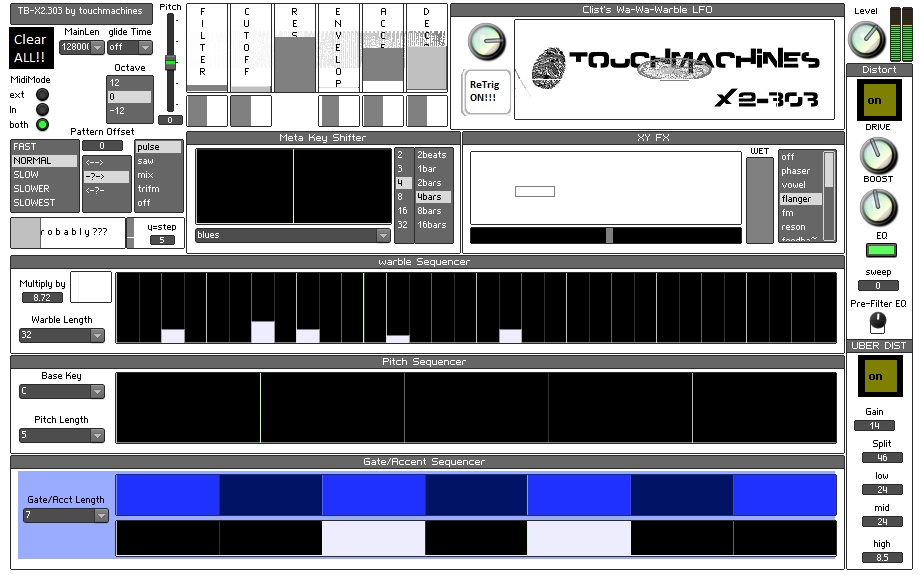Select 2beats in Meta Key Shifter

coord(433,155)
